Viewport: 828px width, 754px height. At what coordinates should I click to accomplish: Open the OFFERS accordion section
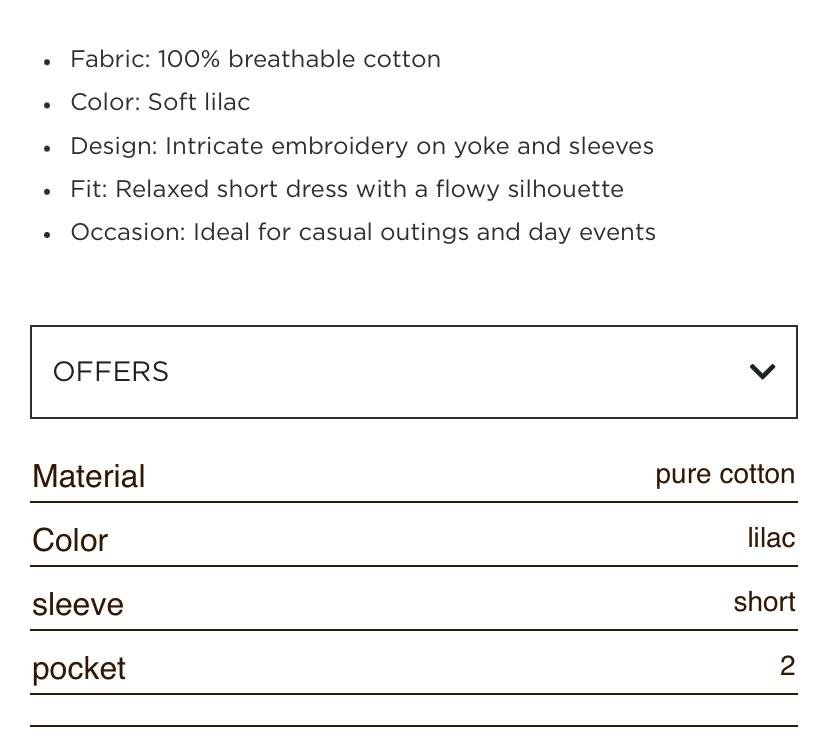click(413, 372)
